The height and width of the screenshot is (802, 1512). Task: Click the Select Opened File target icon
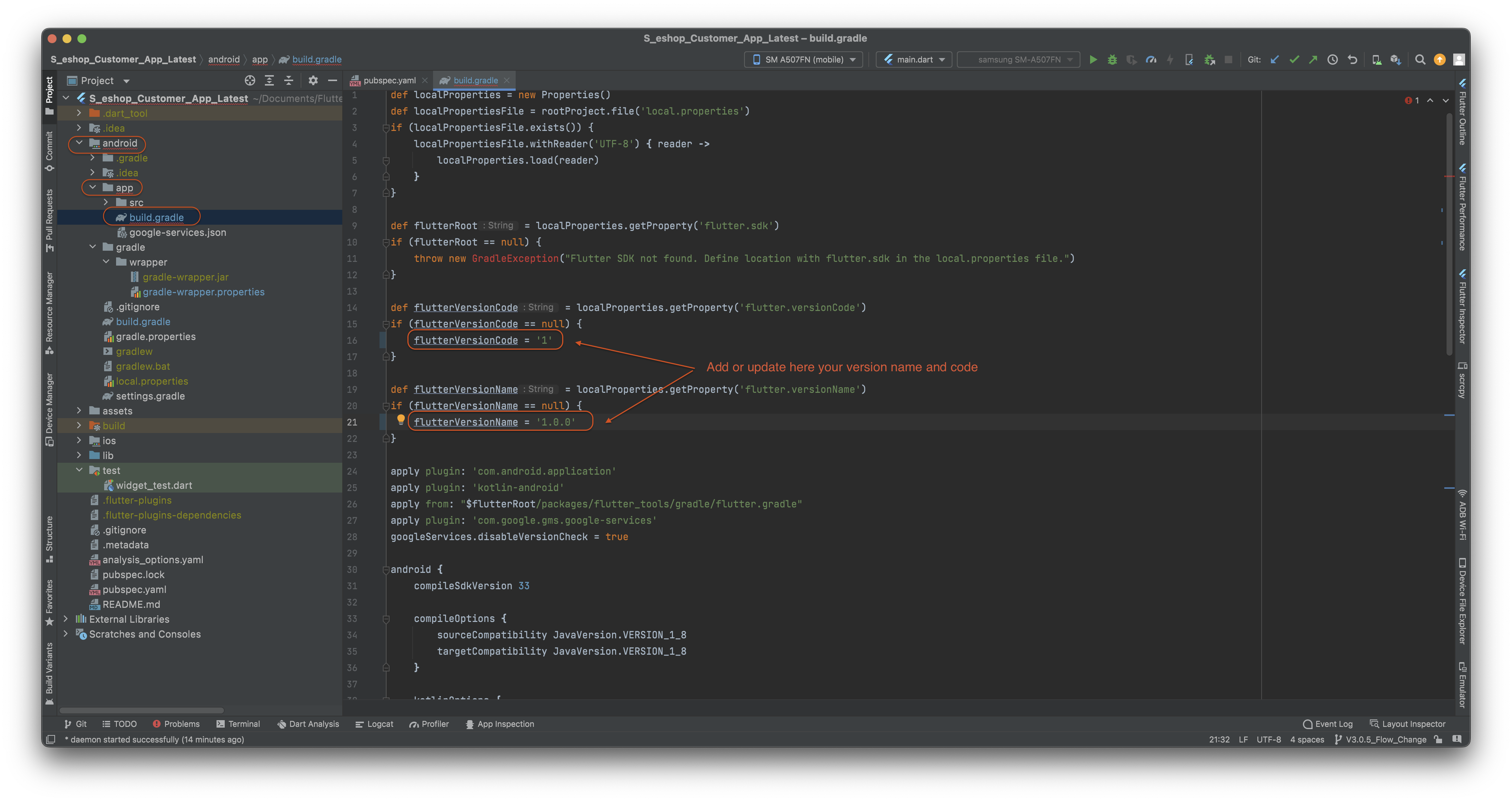tap(250, 80)
